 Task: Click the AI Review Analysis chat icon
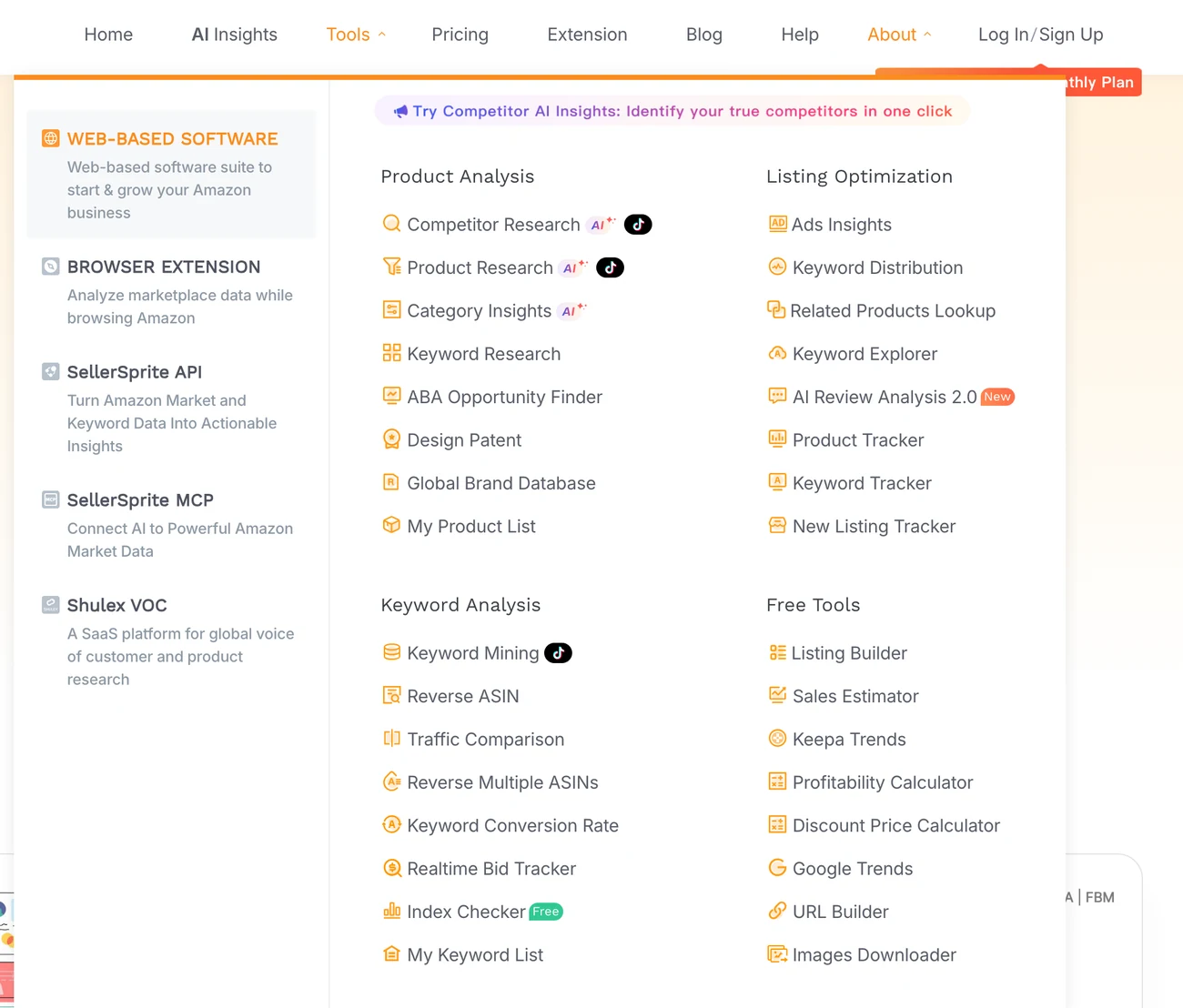(777, 396)
